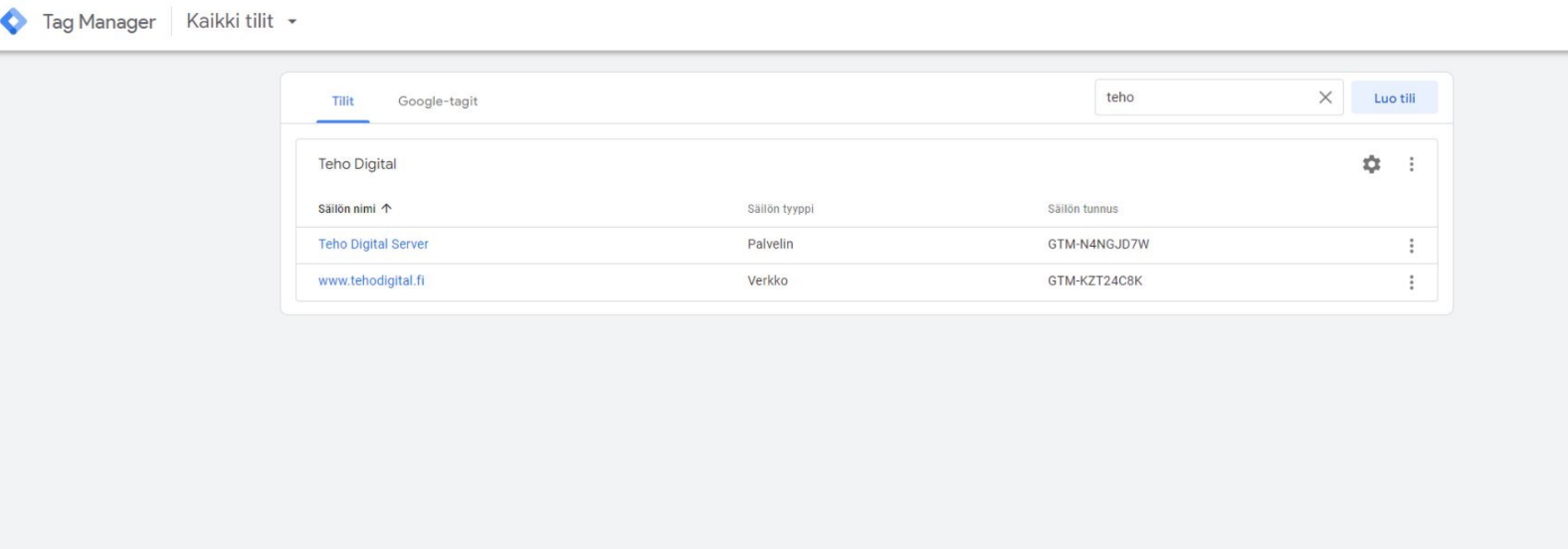This screenshot has width=1568, height=549.
Task: Click the Tag Manager title text
Action: (x=98, y=22)
